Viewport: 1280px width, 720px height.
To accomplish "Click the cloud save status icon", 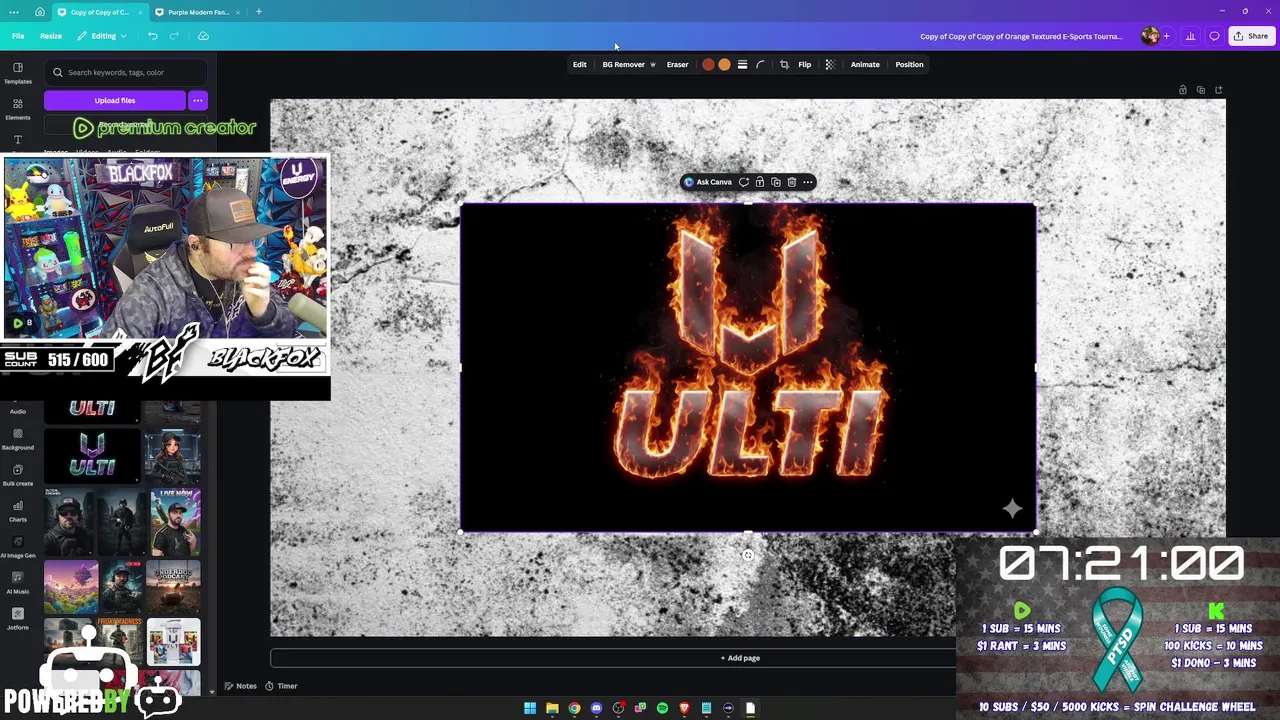I will tap(203, 36).
